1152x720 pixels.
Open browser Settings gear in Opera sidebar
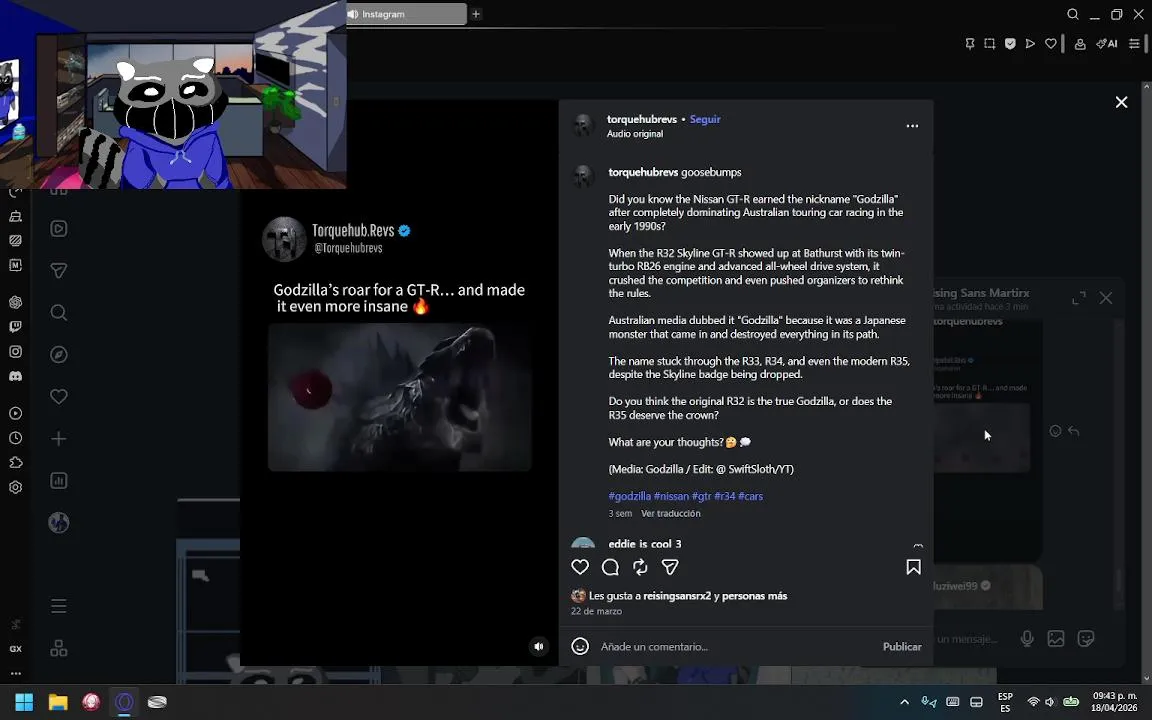[15, 487]
